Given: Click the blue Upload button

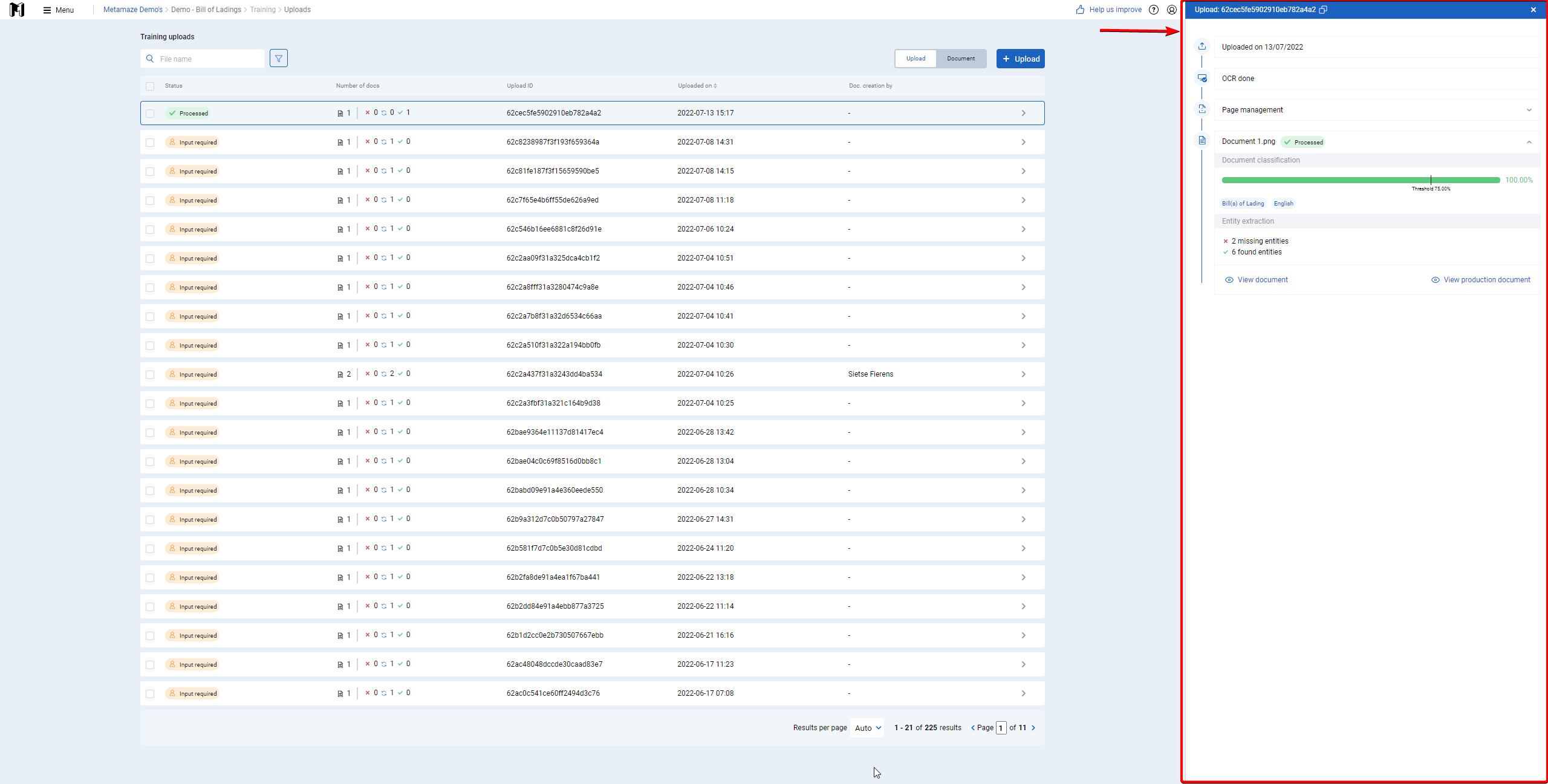Looking at the screenshot, I should 1021,59.
